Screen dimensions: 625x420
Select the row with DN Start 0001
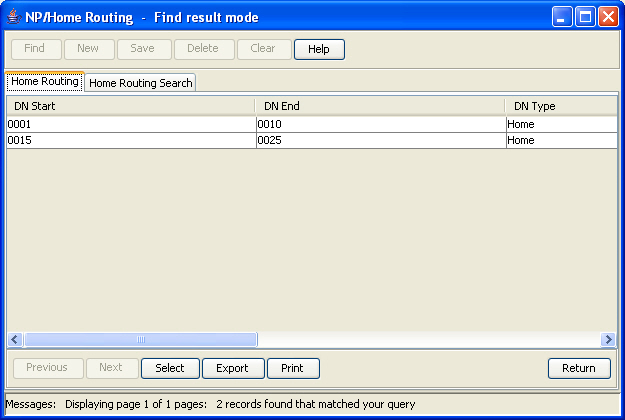click(x=312, y=124)
